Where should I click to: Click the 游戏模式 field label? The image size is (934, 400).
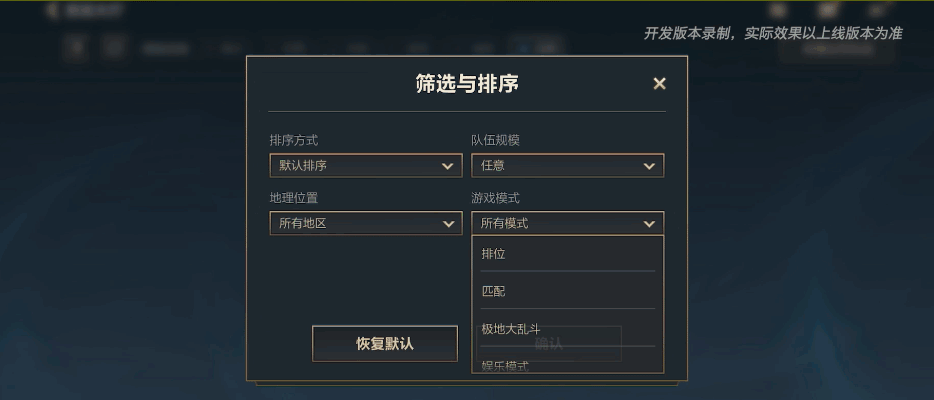coord(496,198)
